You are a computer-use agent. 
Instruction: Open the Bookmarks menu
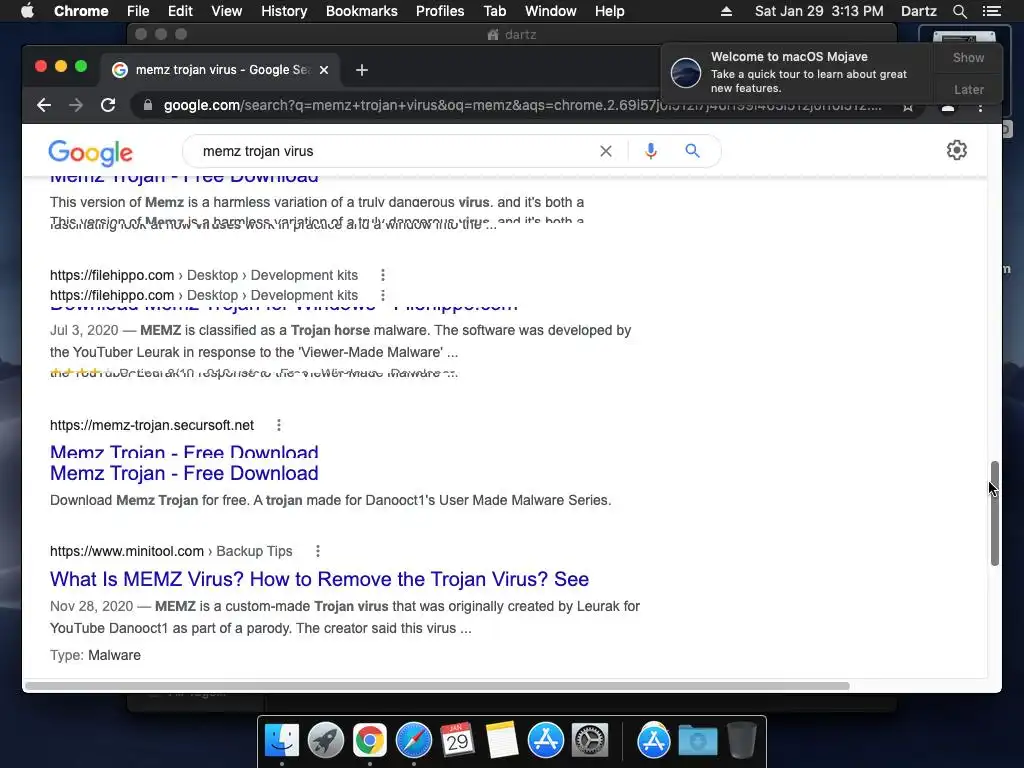point(362,11)
